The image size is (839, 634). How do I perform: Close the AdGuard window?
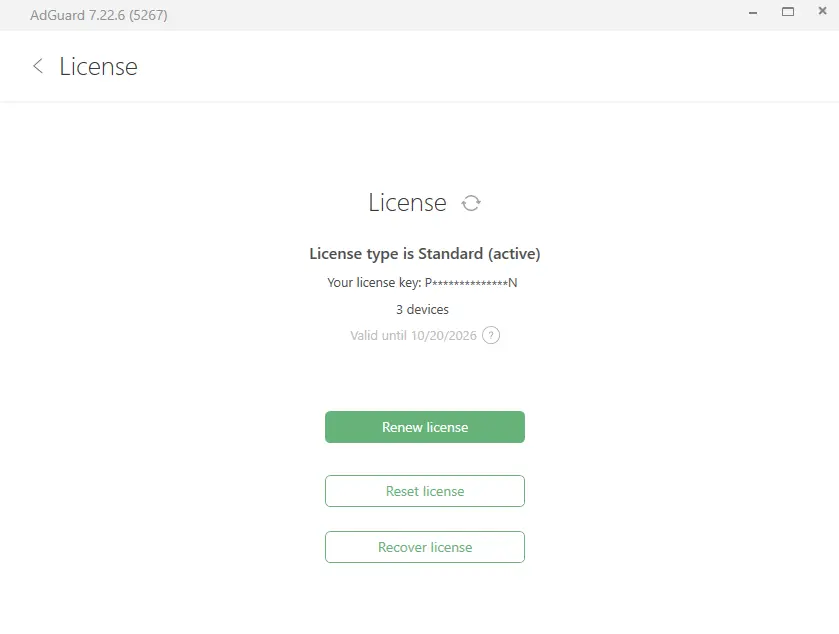(x=822, y=11)
